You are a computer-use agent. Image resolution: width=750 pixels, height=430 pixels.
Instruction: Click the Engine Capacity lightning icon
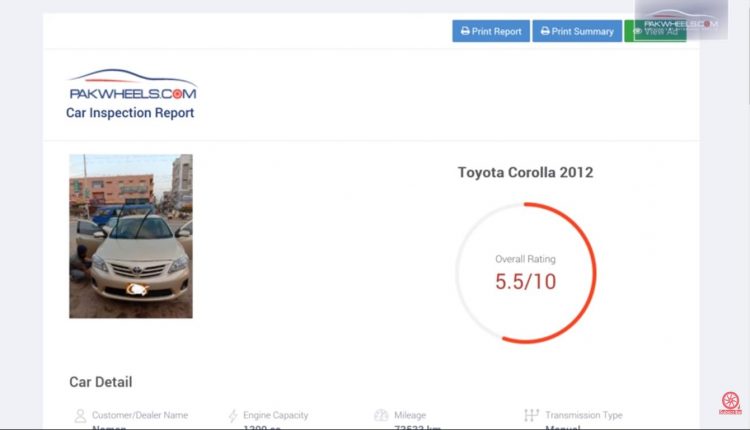coord(233,415)
